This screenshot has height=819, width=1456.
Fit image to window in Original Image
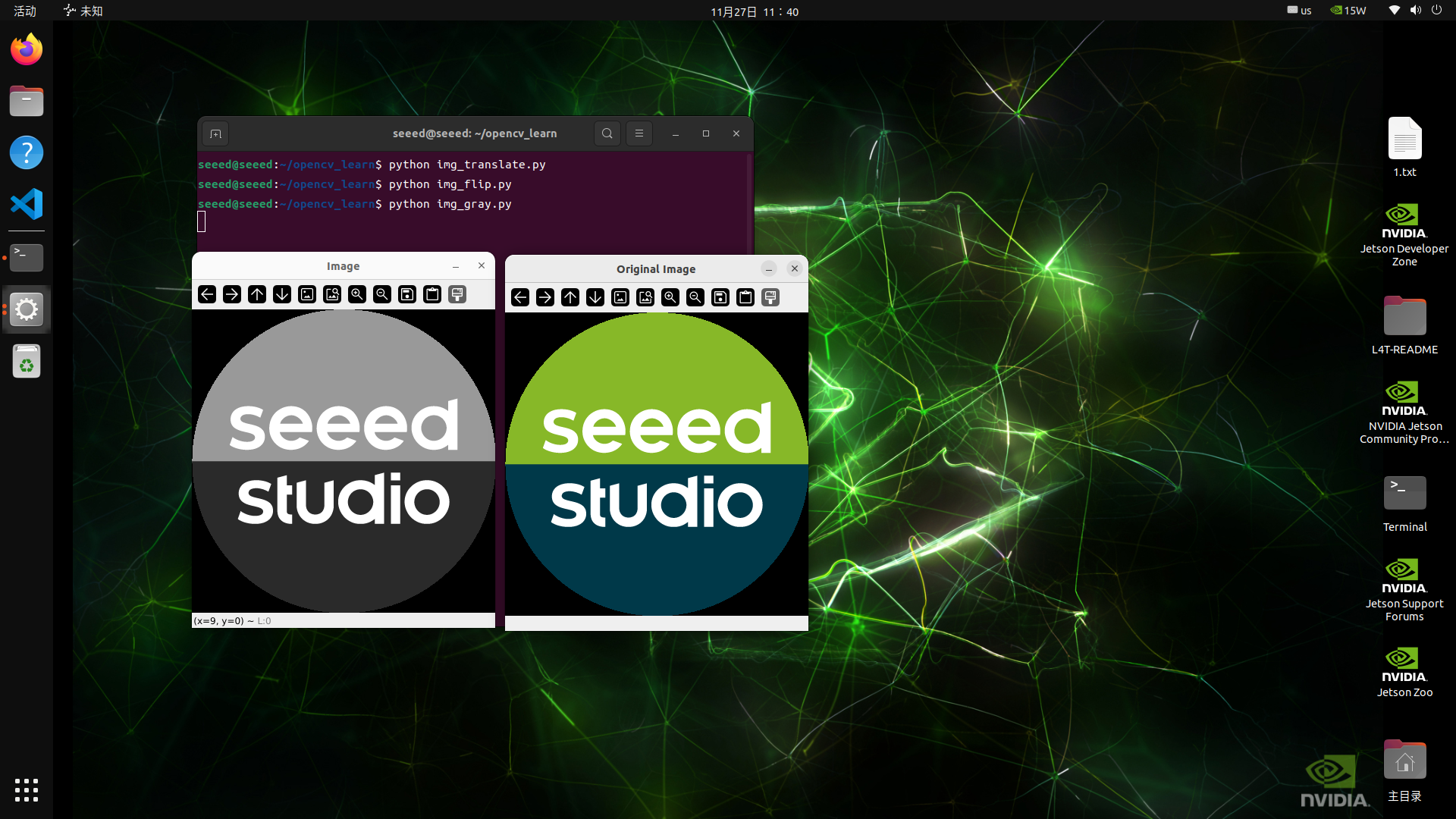pos(645,297)
